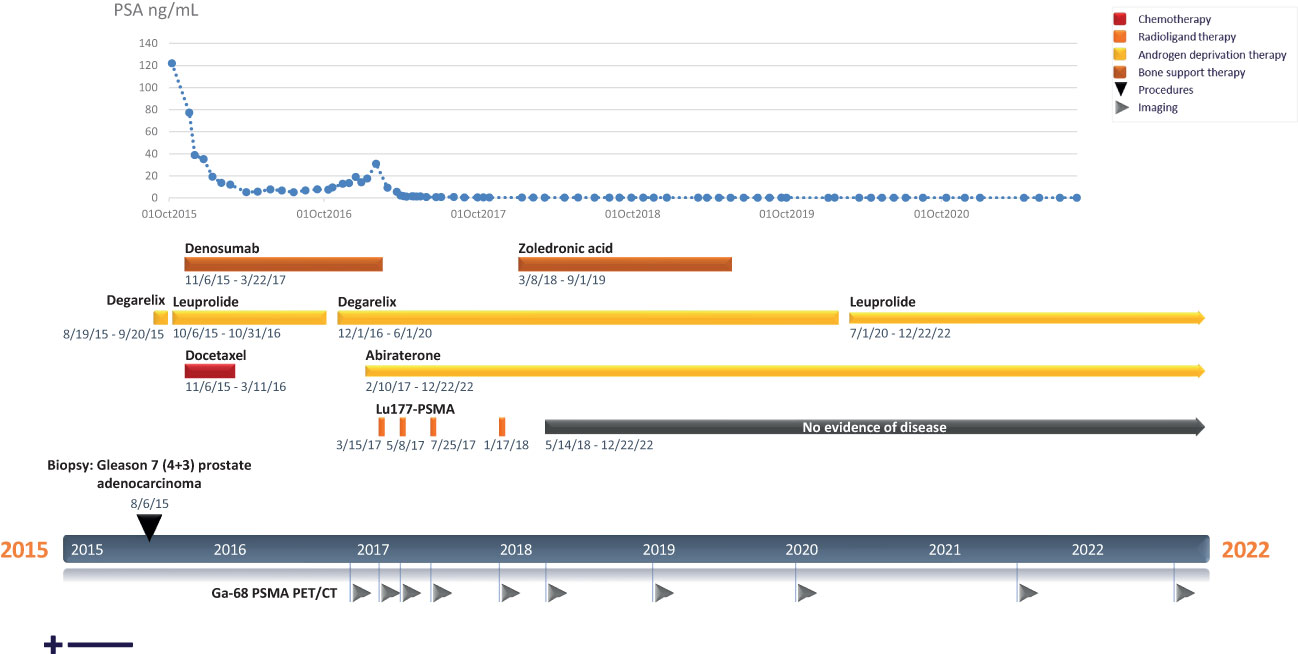
Task: Click the 140 y-axis value
Action: point(148,43)
